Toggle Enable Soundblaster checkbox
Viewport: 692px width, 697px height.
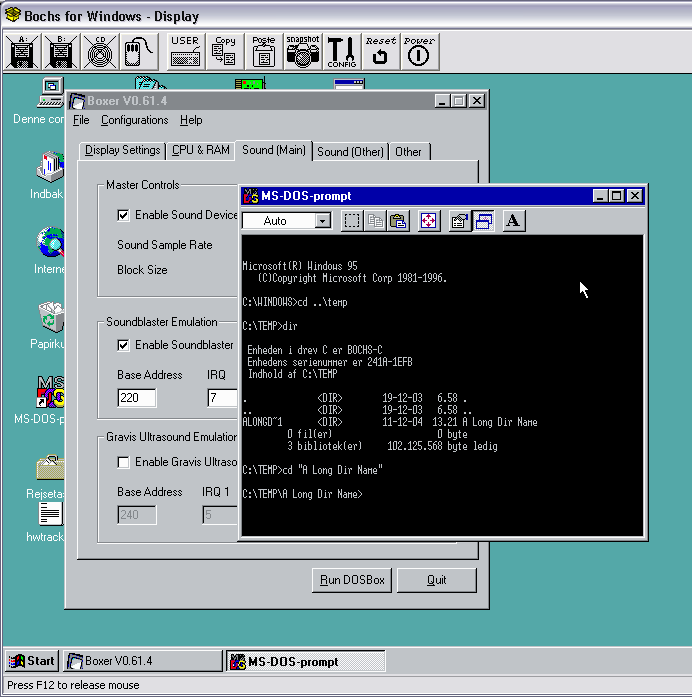[123, 345]
